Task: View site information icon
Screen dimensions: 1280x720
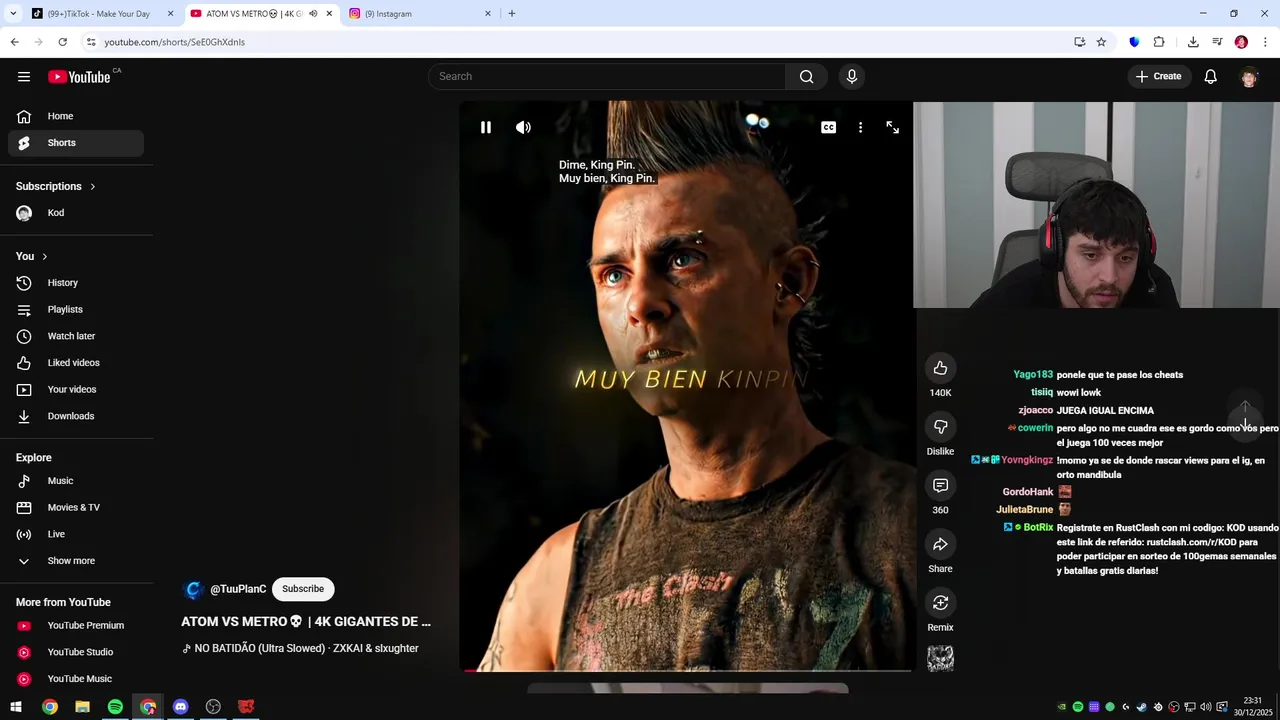Action: pyautogui.click(x=91, y=42)
